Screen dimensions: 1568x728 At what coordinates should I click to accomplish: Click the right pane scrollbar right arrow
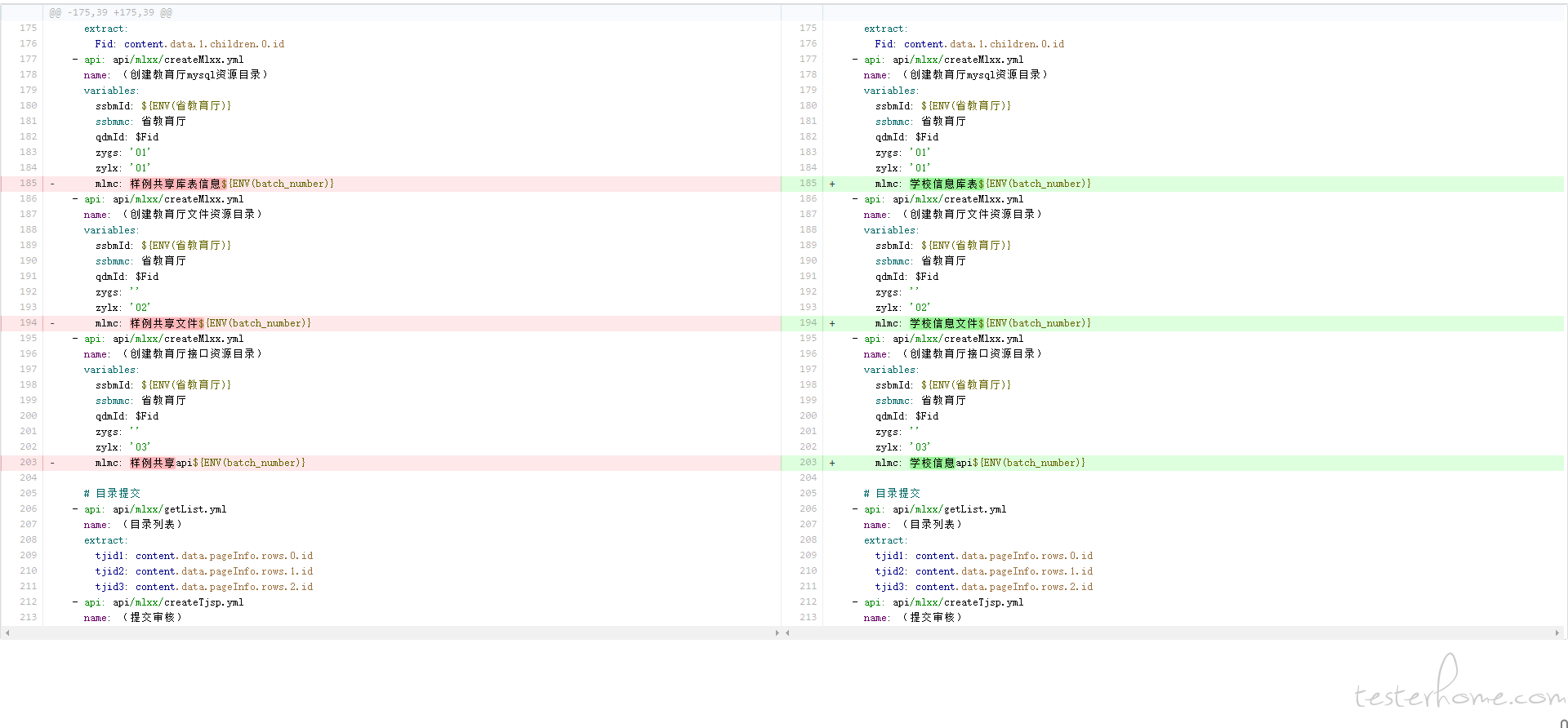(1557, 633)
